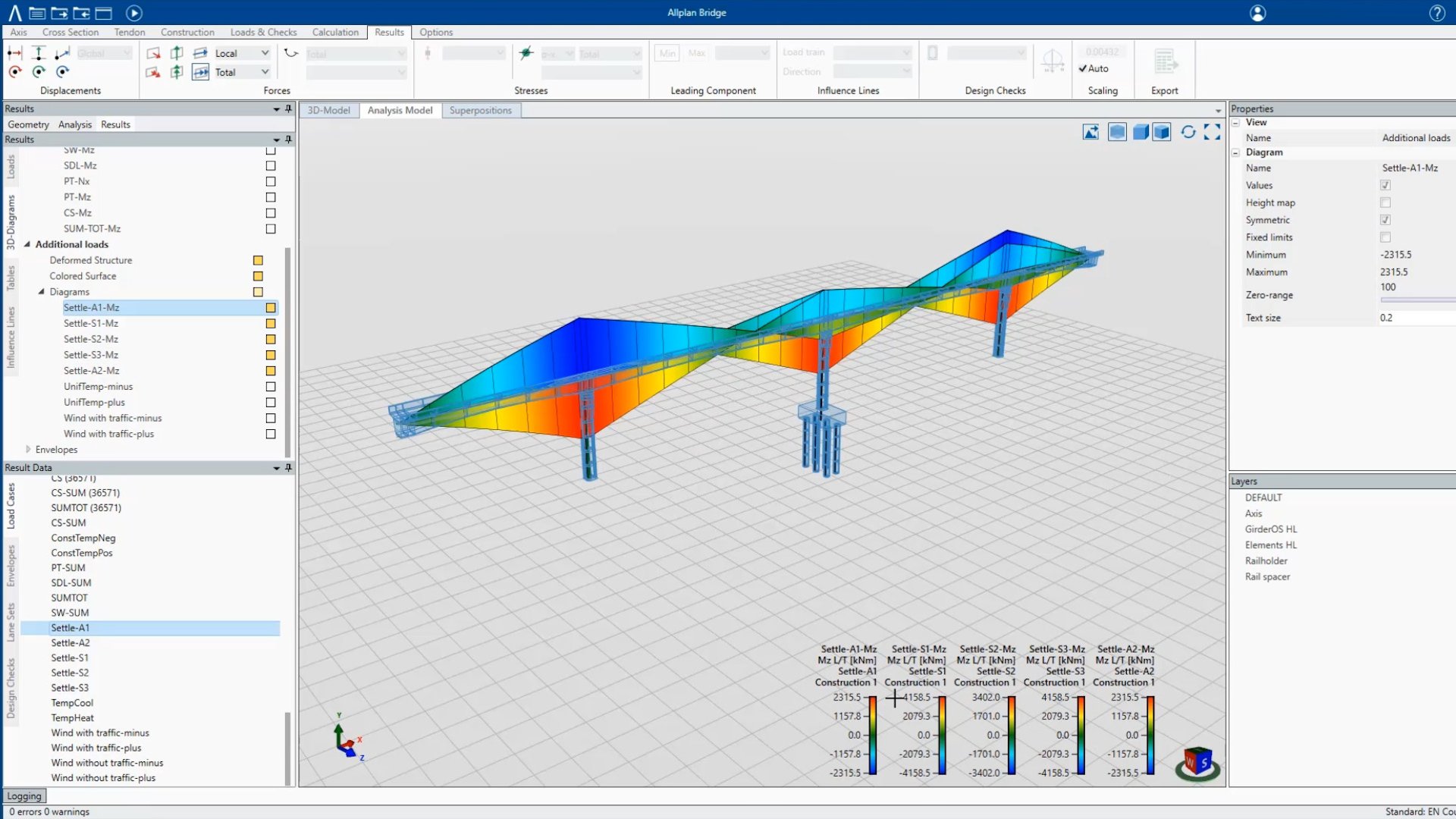Open the Help question mark icon
The height and width of the screenshot is (819, 1456).
1437,13
